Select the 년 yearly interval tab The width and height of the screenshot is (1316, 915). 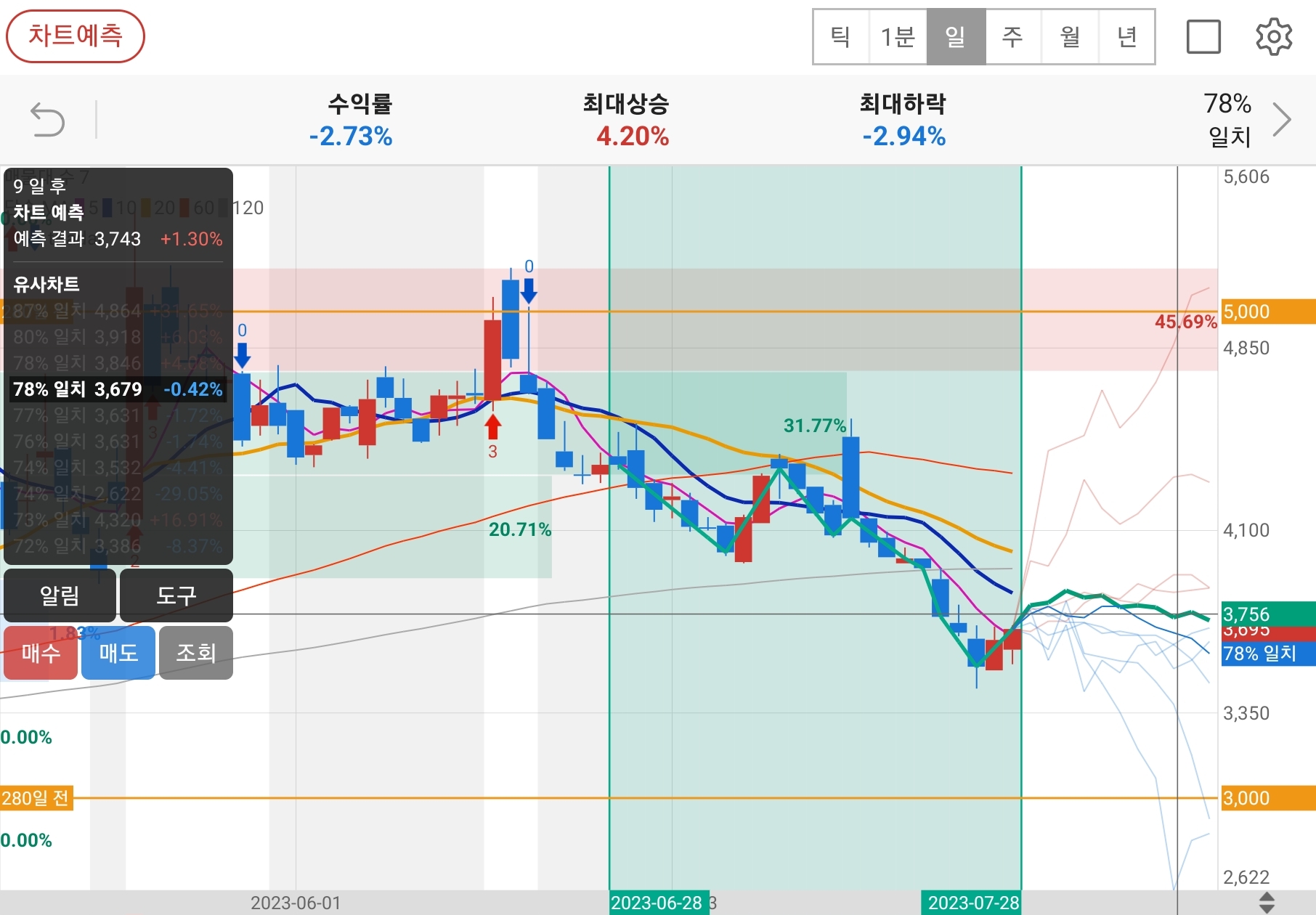(1126, 37)
